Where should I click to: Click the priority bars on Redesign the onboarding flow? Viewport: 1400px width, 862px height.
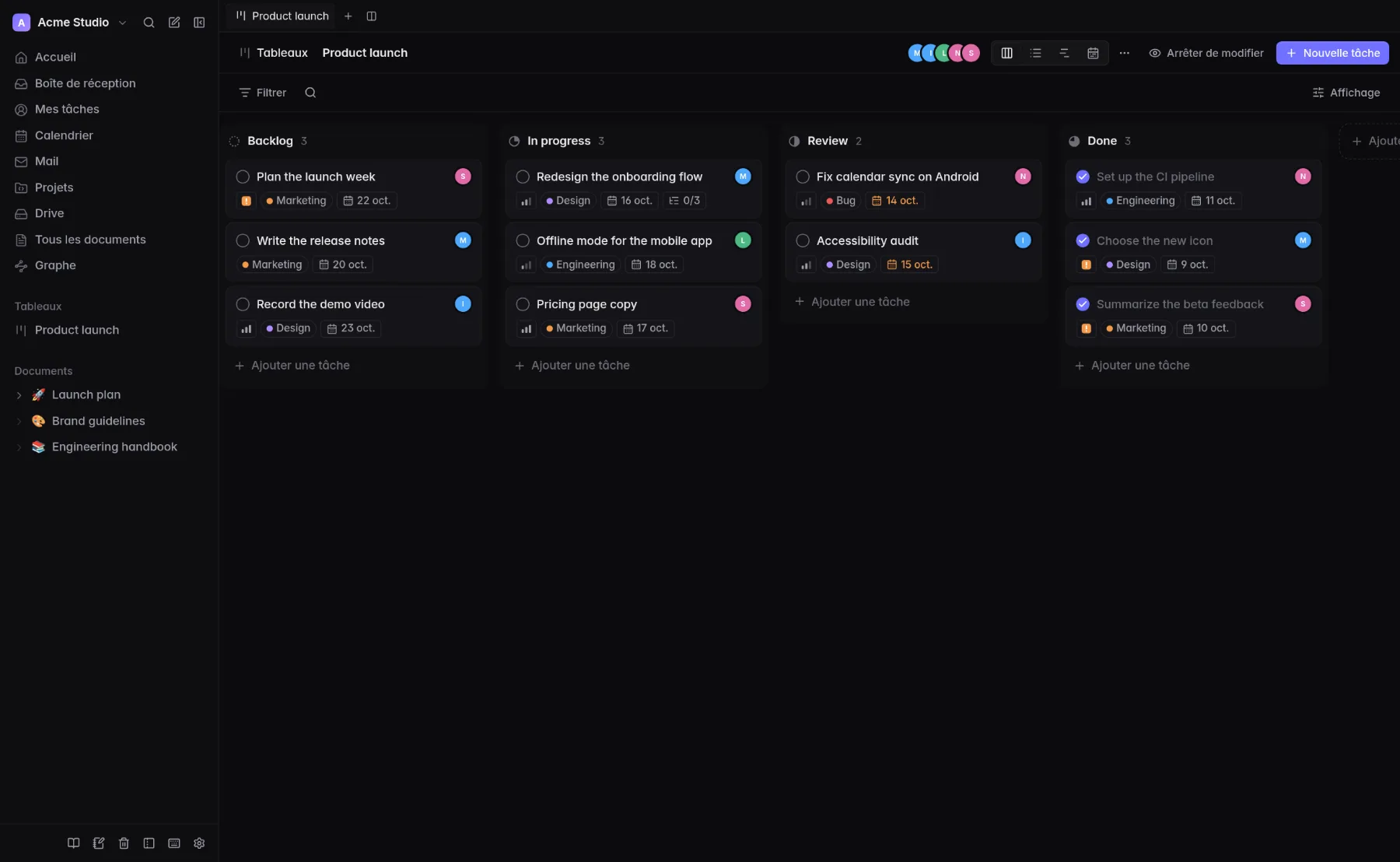click(526, 201)
